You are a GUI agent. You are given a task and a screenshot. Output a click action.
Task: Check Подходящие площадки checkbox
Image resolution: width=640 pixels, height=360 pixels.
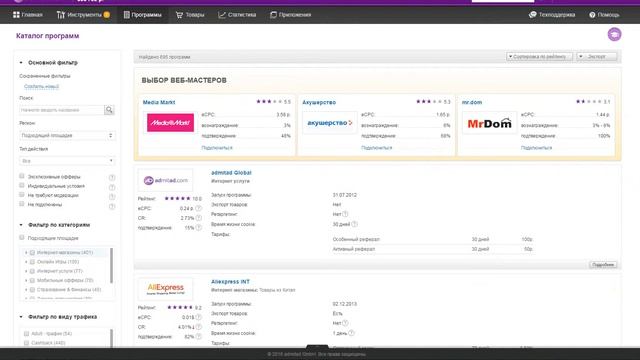click(x=22, y=238)
